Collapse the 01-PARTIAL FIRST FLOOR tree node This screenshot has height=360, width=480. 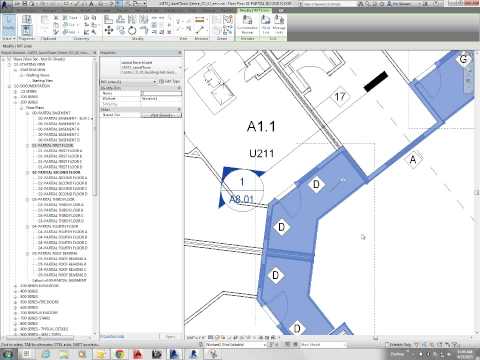tap(28, 146)
